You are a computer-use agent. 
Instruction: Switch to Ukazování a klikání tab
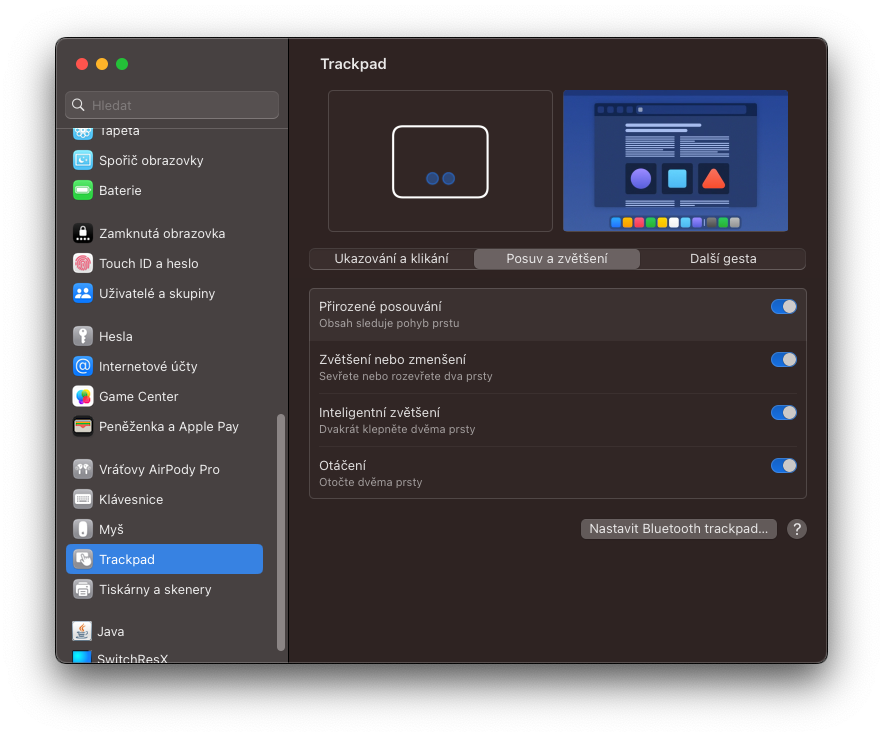click(x=391, y=259)
